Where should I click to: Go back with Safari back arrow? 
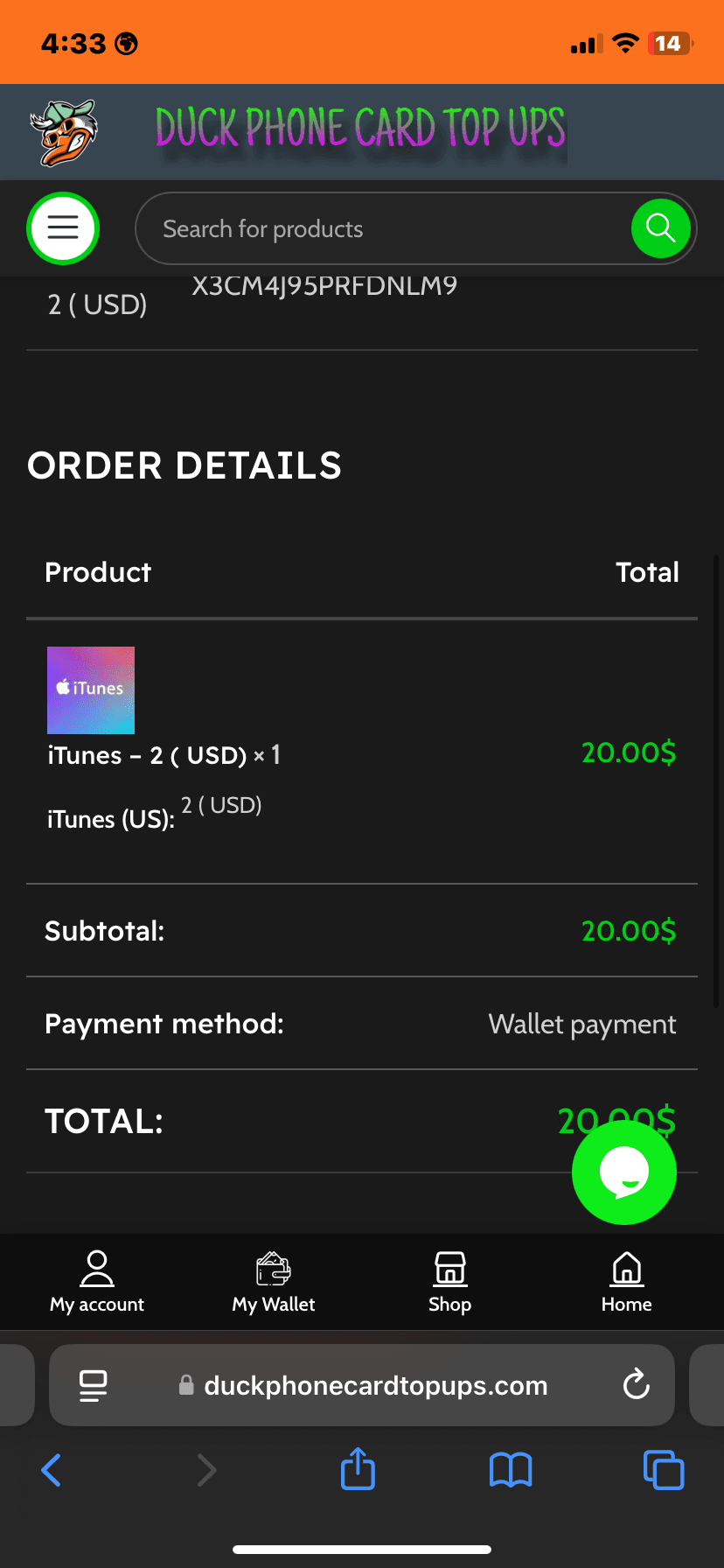pos(52,1469)
